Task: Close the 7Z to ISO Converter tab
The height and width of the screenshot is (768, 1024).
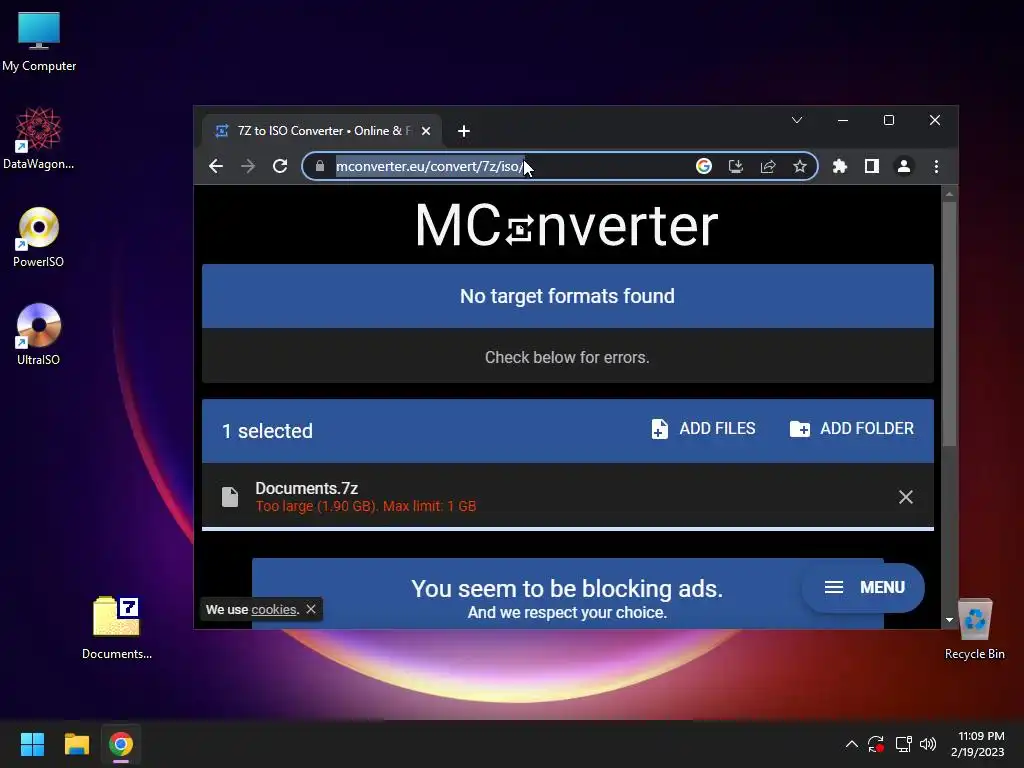Action: (x=426, y=131)
